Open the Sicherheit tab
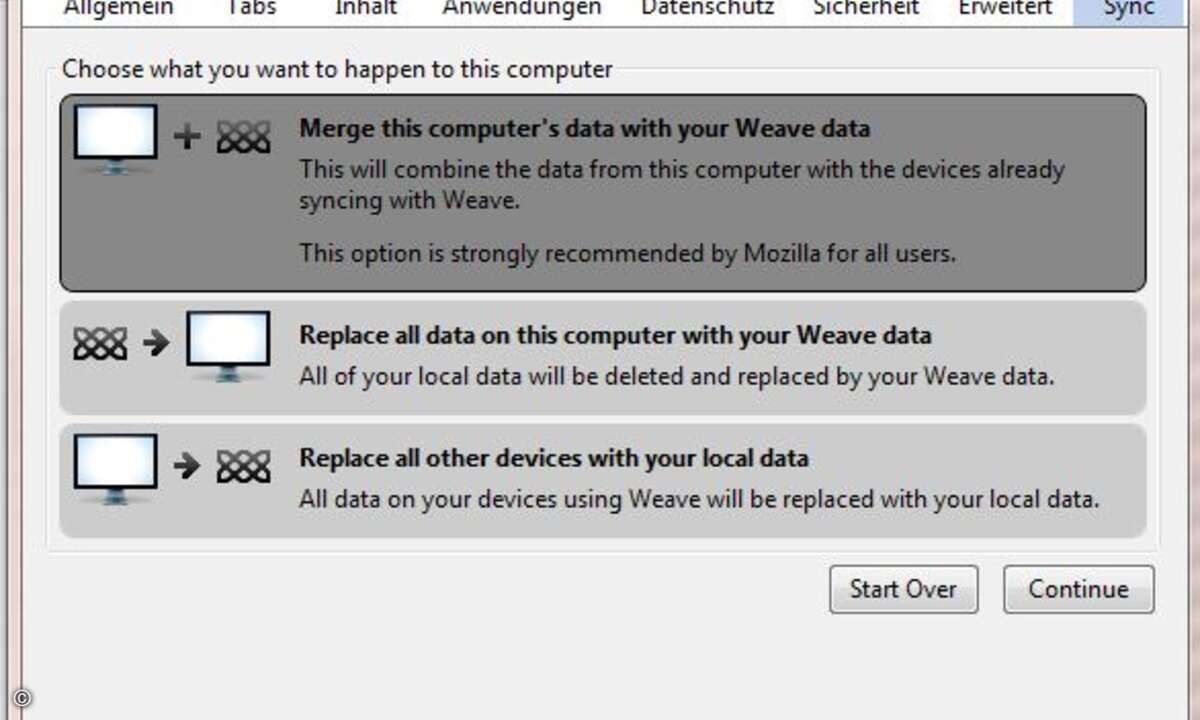Image resolution: width=1200 pixels, height=720 pixels. click(x=863, y=9)
